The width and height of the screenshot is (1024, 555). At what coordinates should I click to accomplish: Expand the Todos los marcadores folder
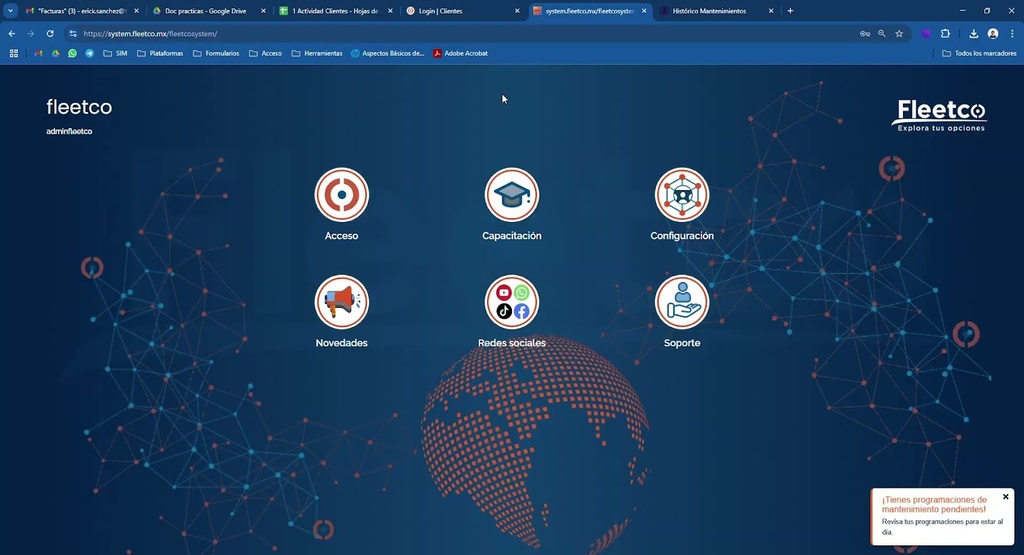(x=979, y=53)
